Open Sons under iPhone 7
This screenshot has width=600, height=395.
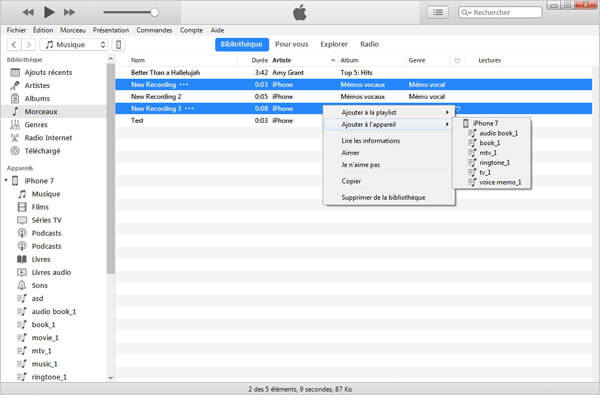[x=39, y=285]
